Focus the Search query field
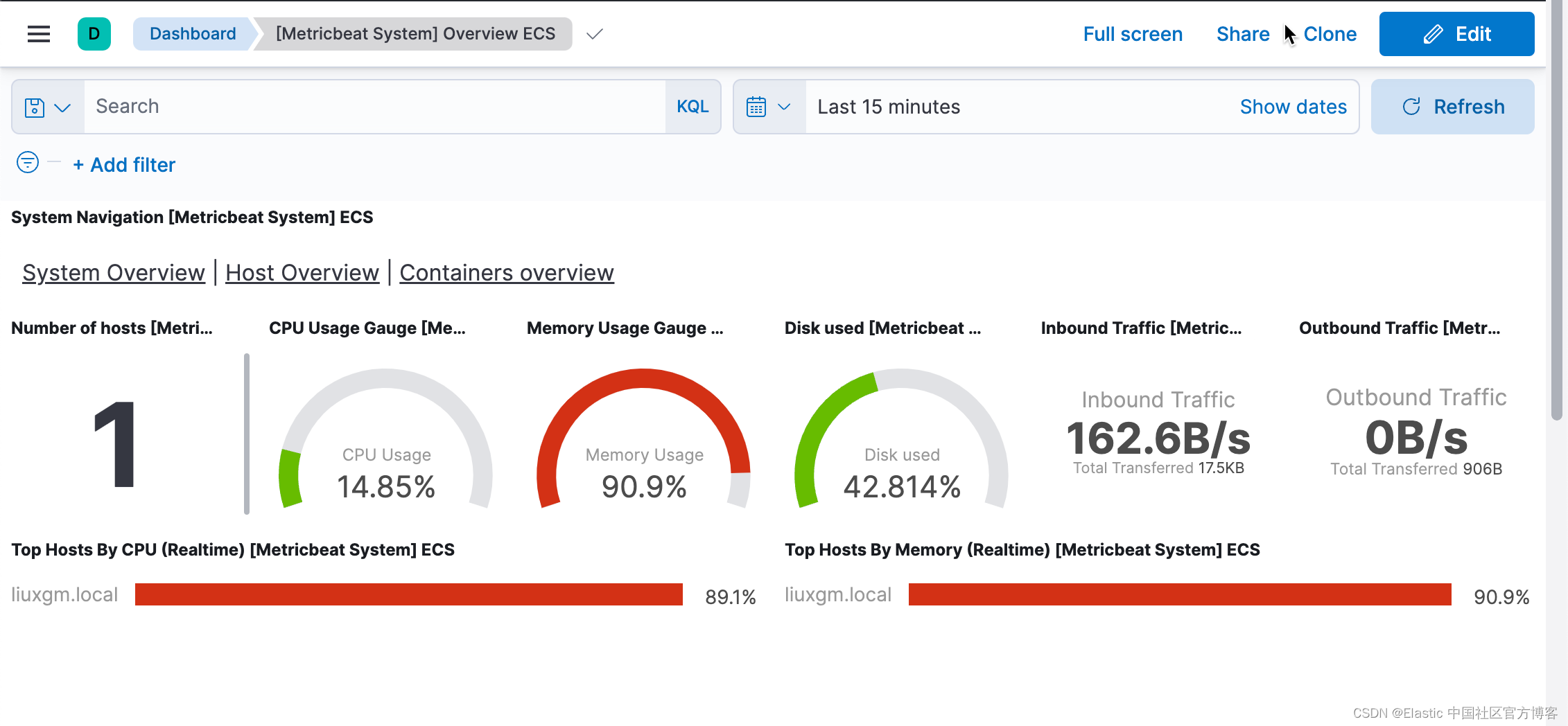1568x726 pixels. pos(374,107)
